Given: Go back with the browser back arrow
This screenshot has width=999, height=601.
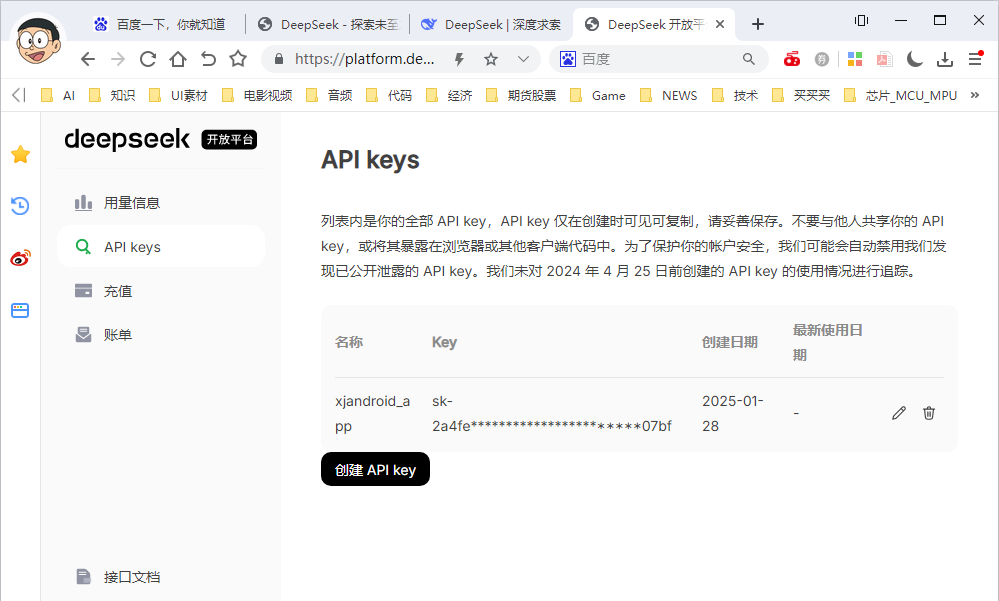Looking at the screenshot, I should coord(88,59).
